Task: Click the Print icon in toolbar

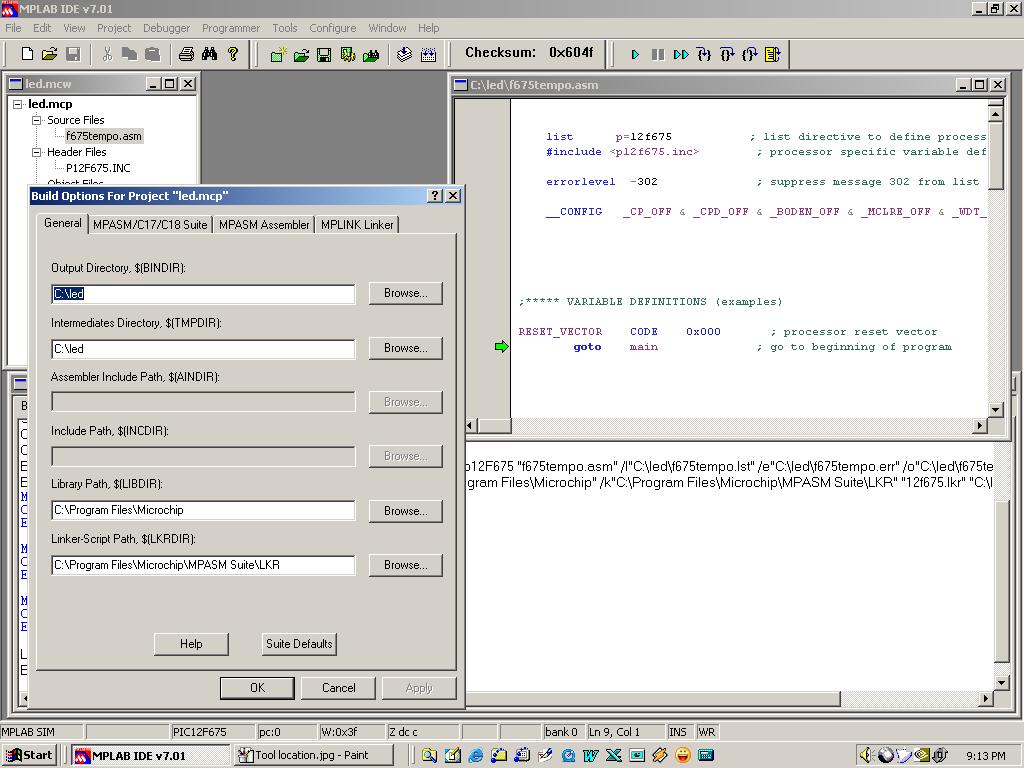Action: [185, 54]
